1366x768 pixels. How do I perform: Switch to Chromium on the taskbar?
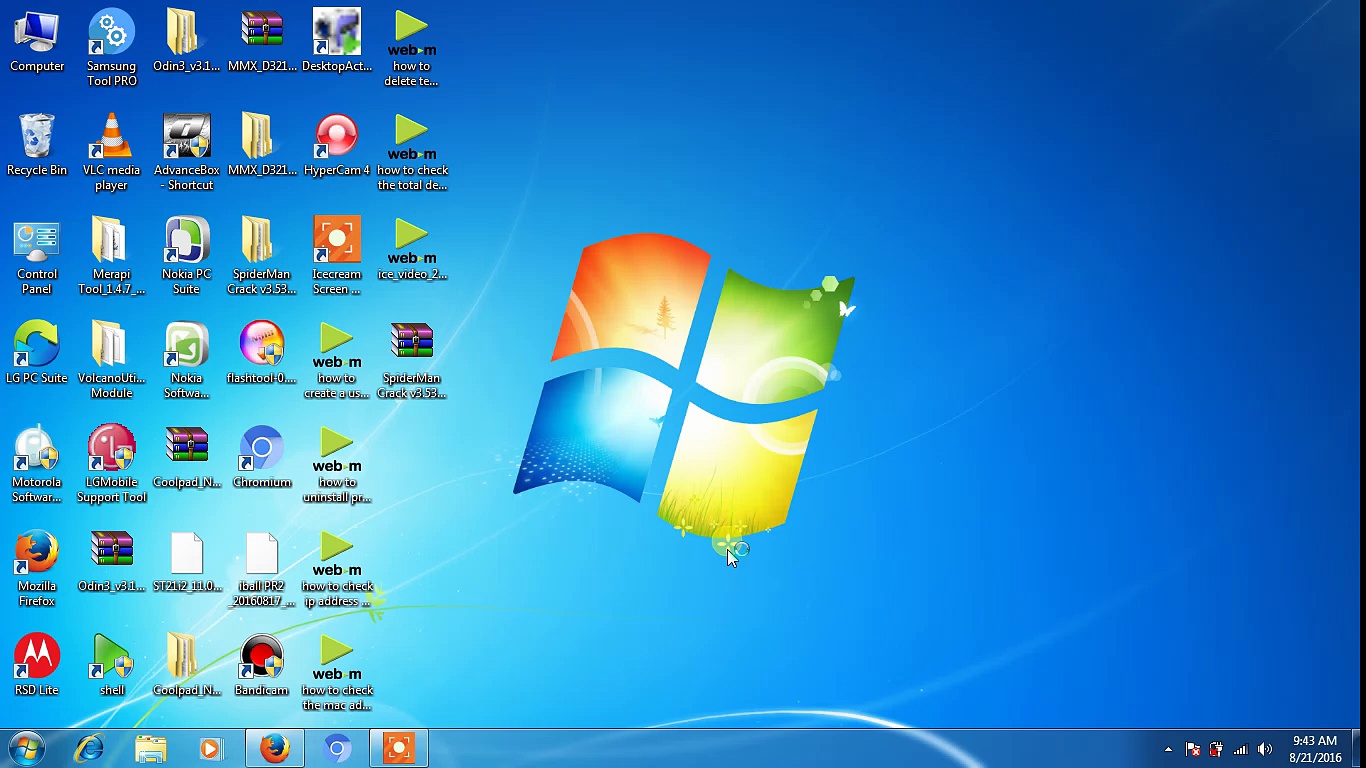pos(337,748)
